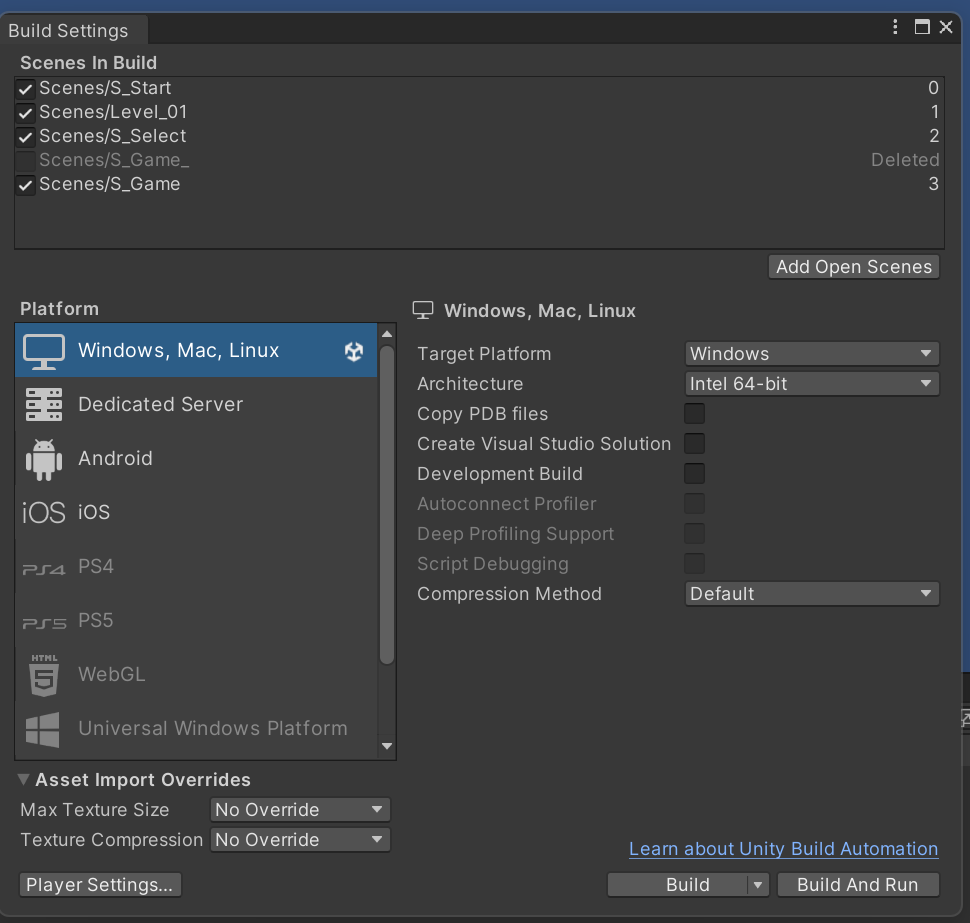
Task: Open the Compression Method dropdown
Action: [x=812, y=594]
